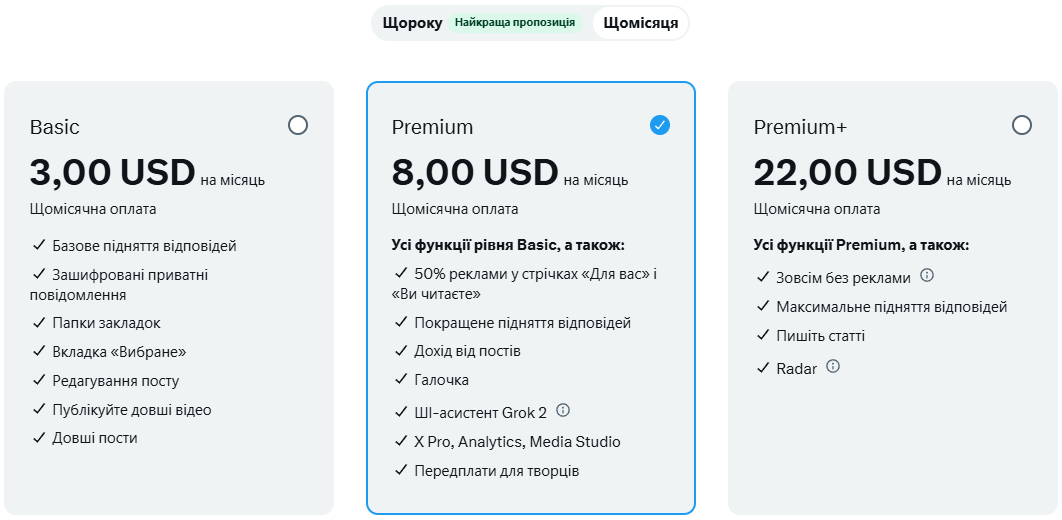Screen dimensions: 1062x520
Task: Click the checkmark icon next to Галочка
Action: (x=401, y=380)
